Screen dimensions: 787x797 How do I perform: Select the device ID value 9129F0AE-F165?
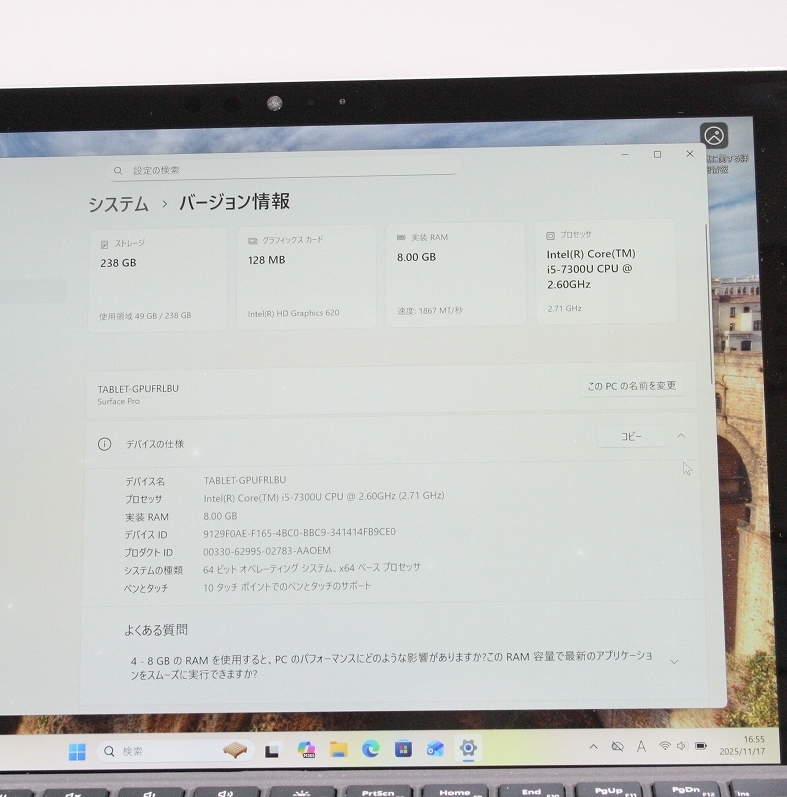[299, 532]
